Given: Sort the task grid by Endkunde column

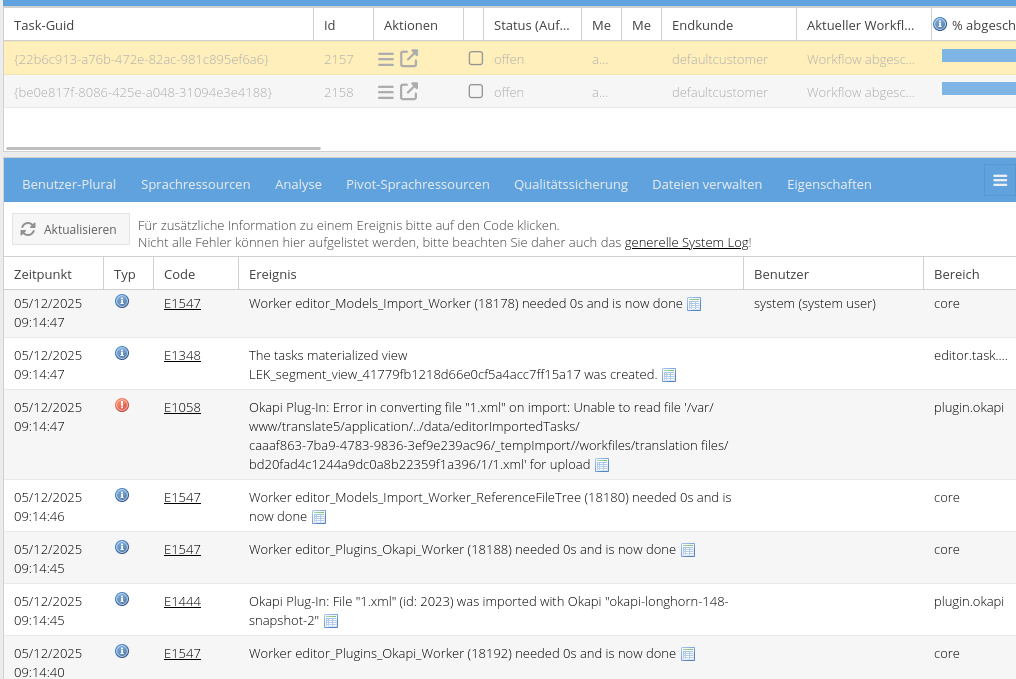Looking at the screenshot, I should (x=702, y=25).
